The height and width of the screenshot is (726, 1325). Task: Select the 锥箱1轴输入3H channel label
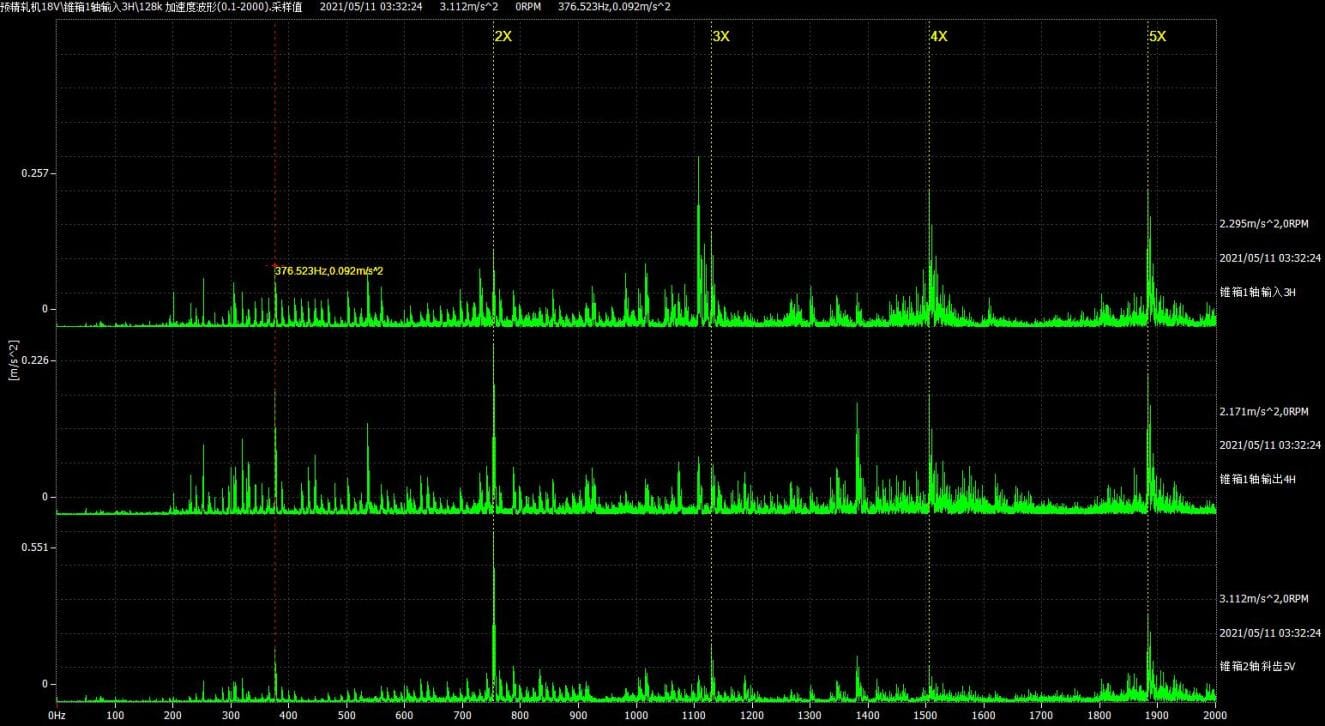1257,292
